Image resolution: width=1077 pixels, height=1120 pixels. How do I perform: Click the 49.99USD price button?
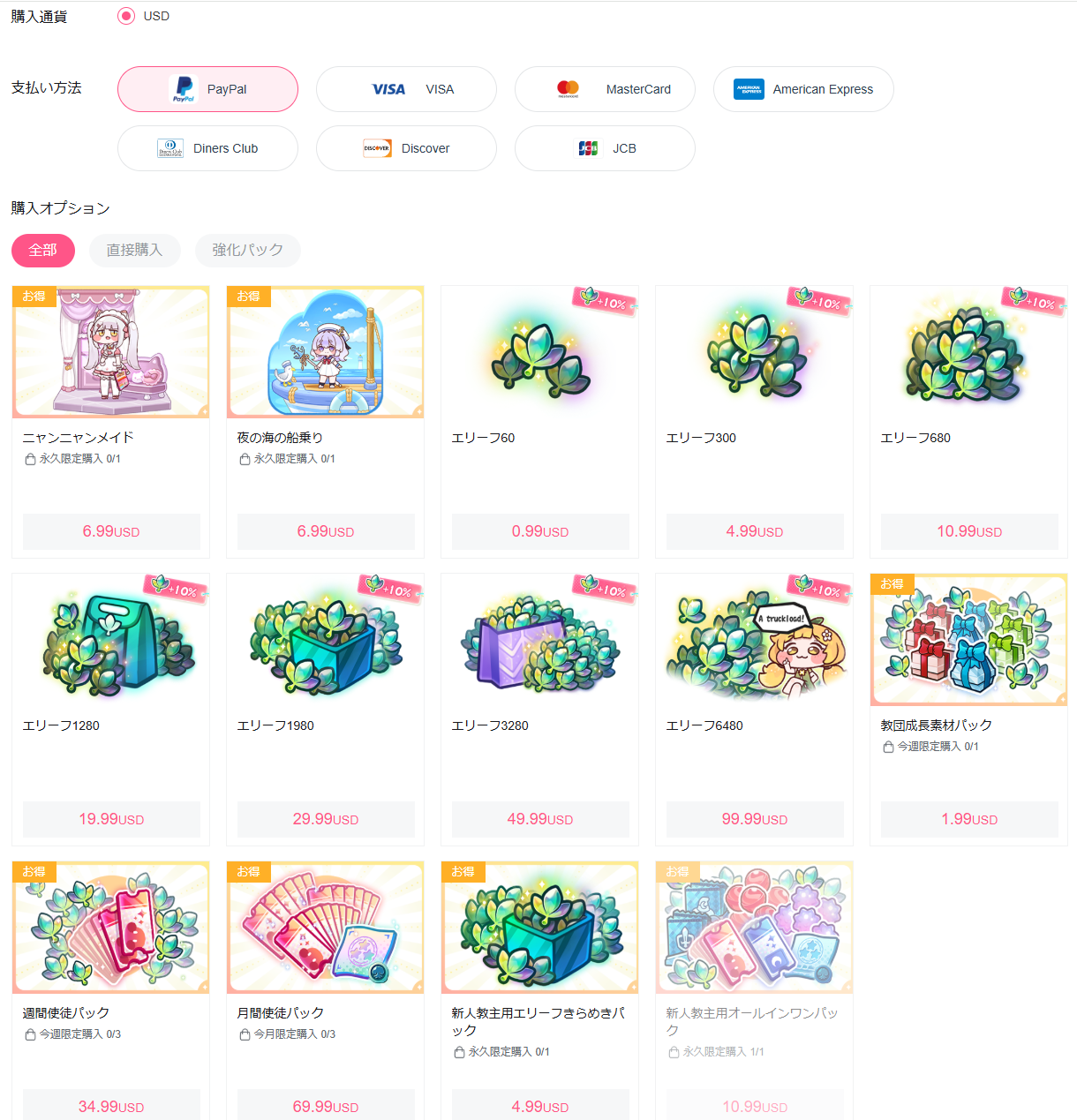pyautogui.click(x=540, y=819)
